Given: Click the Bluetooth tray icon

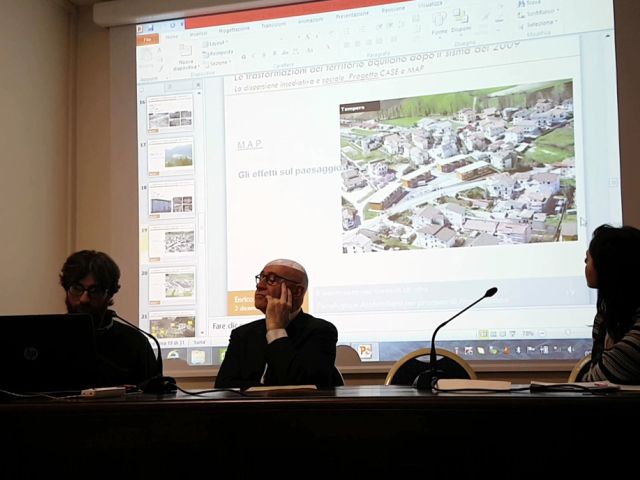Looking at the screenshot, I should [518, 350].
